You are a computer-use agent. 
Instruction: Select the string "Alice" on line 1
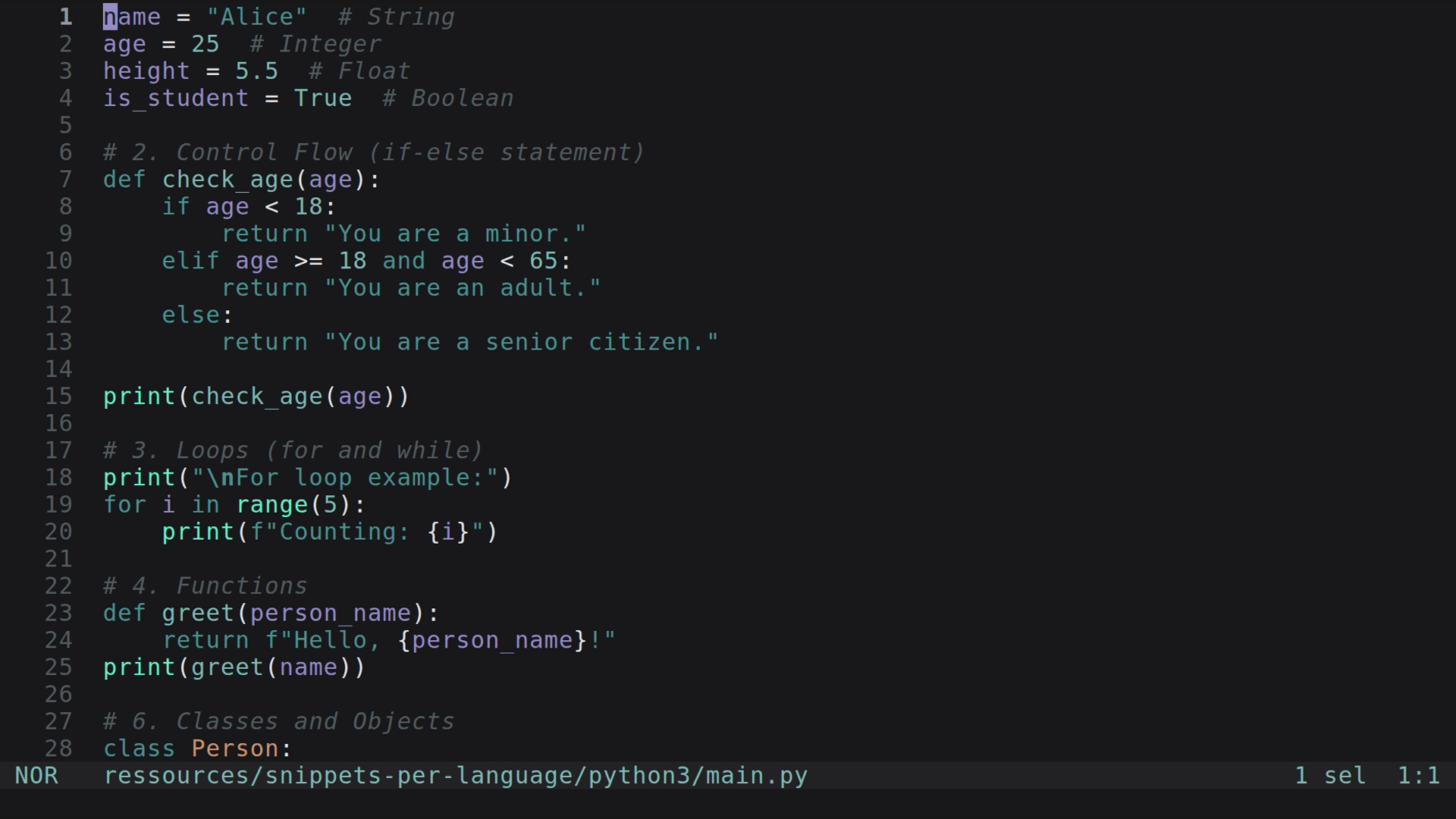[256, 16]
